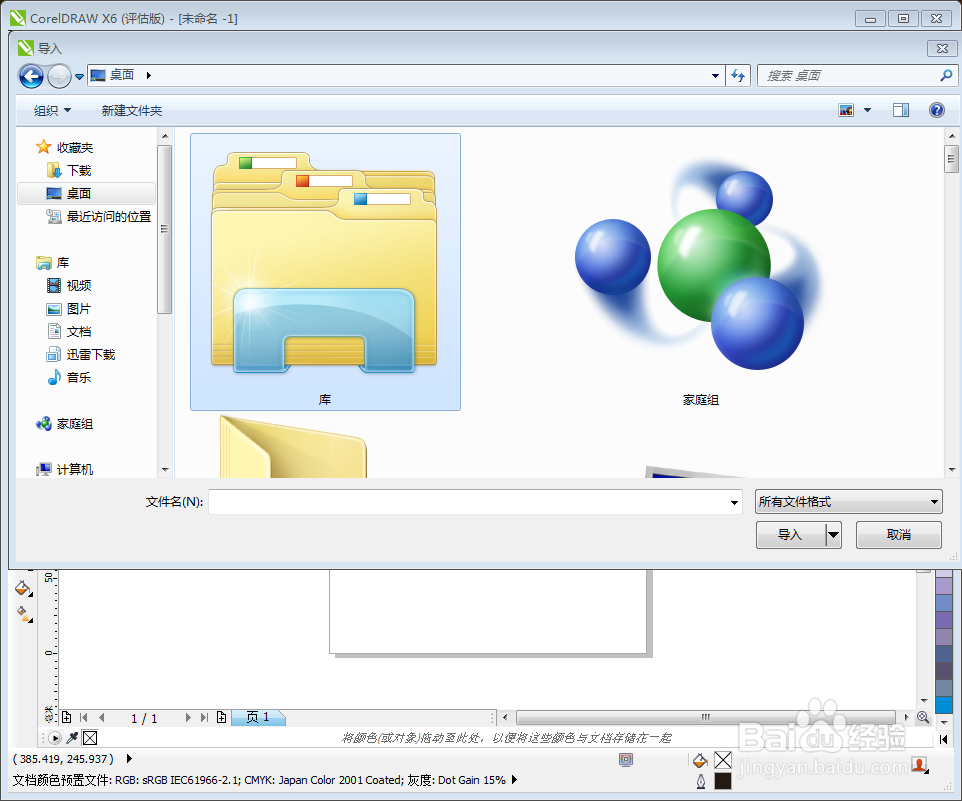Click the 取消 (Cancel) button
The height and width of the screenshot is (801, 962).
(x=897, y=534)
